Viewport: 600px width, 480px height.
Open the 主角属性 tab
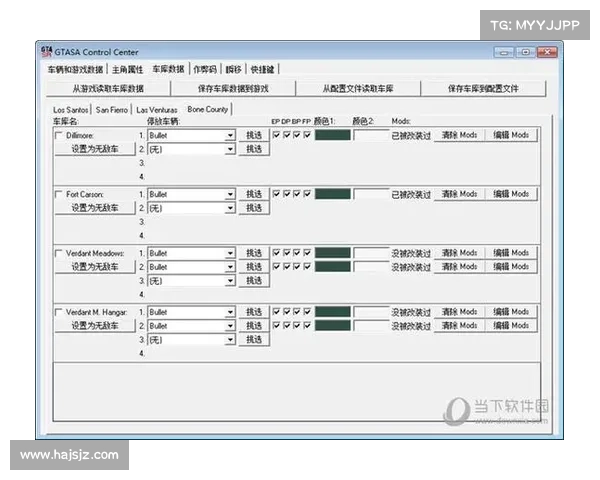point(127,69)
